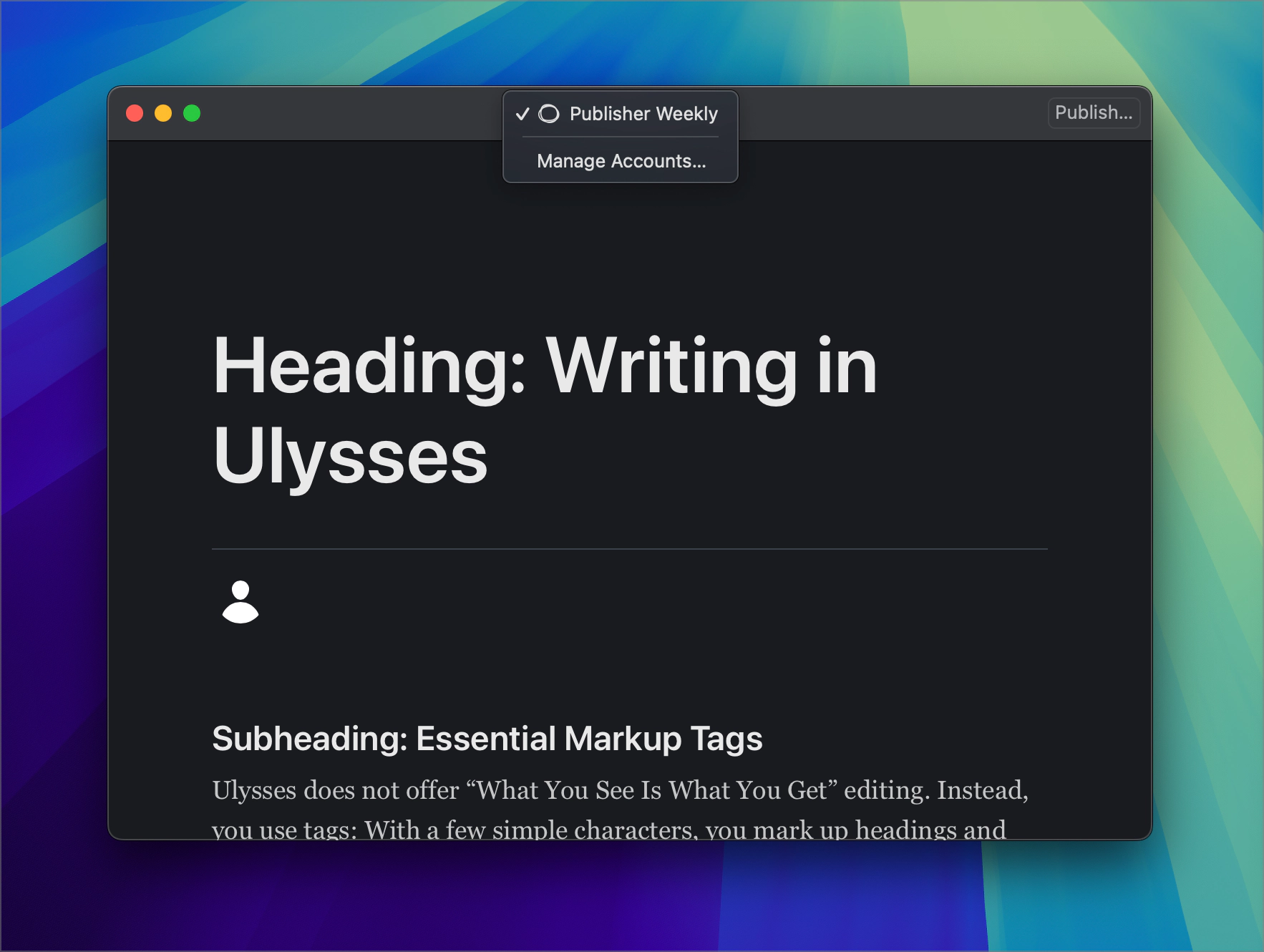This screenshot has width=1264, height=952.
Task: Minimize the window using yellow button
Action: (x=163, y=113)
